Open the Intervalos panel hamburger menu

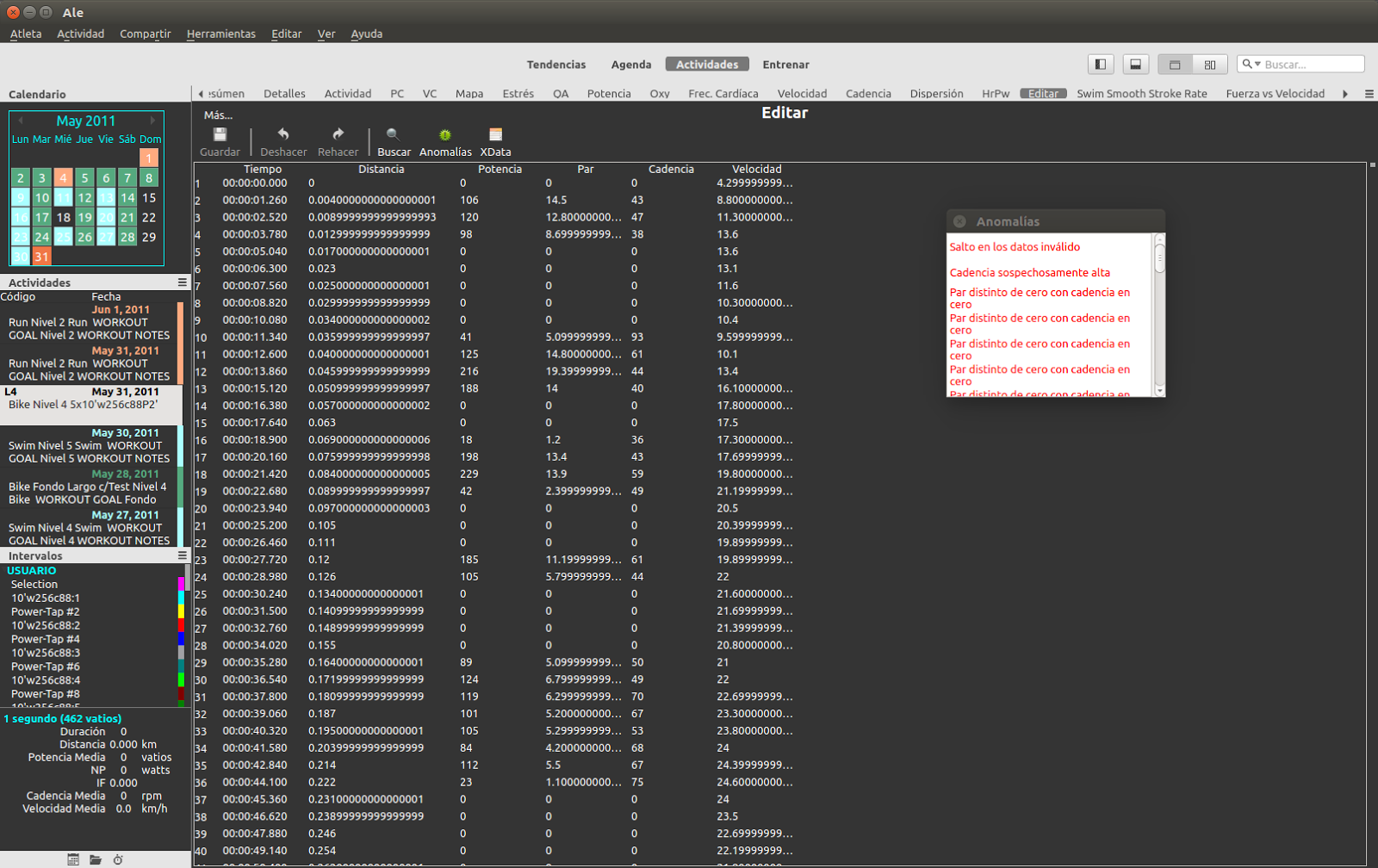click(x=183, y=555)
